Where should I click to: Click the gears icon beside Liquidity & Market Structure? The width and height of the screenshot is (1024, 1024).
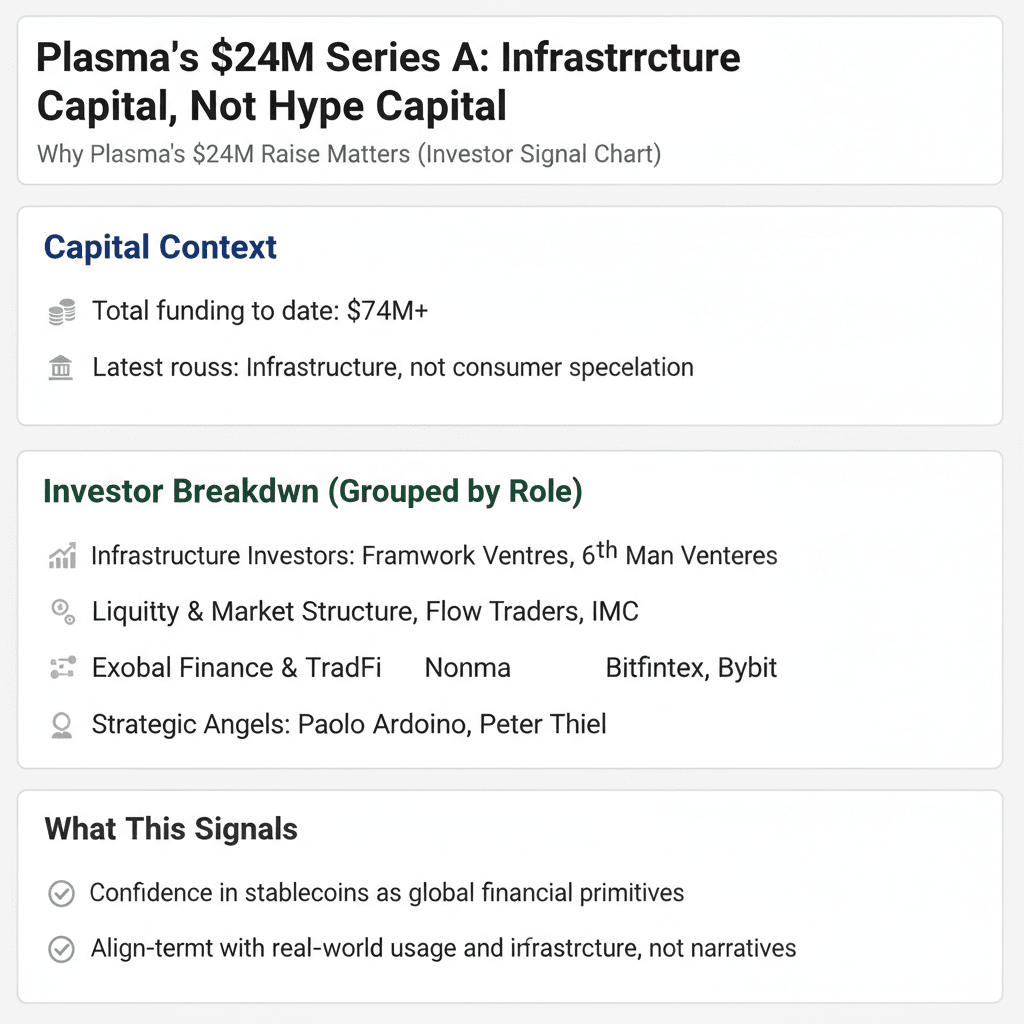click(61, 612)
